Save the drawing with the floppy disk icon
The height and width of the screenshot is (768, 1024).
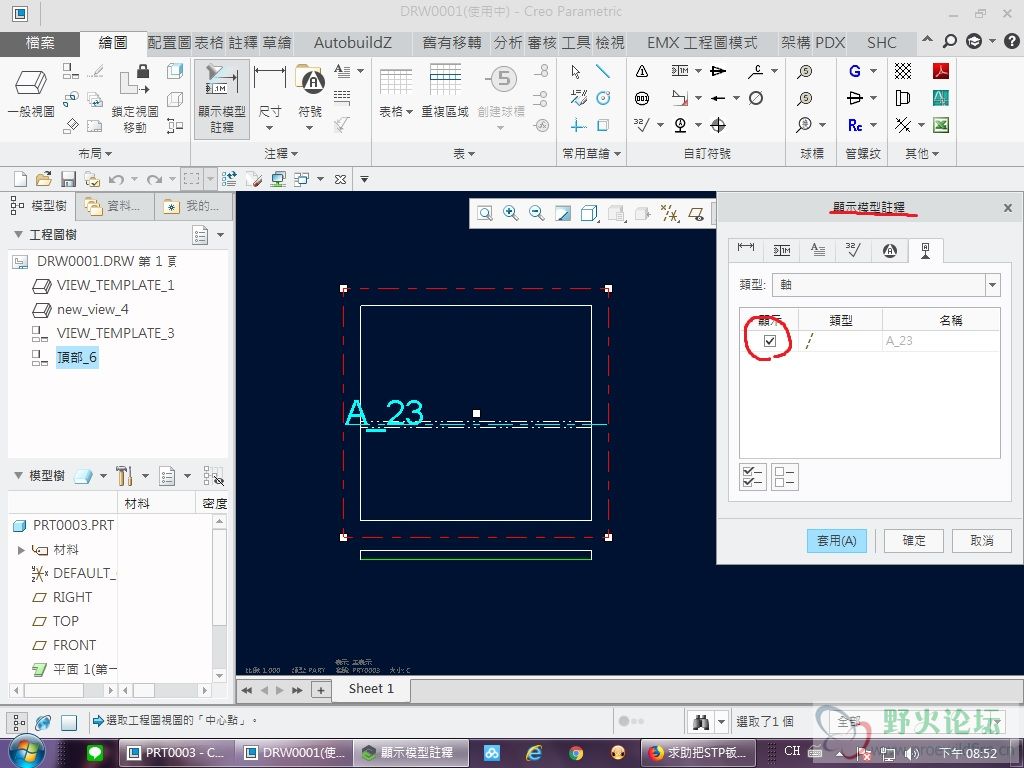pyautogui.click(x=68, y=179)
